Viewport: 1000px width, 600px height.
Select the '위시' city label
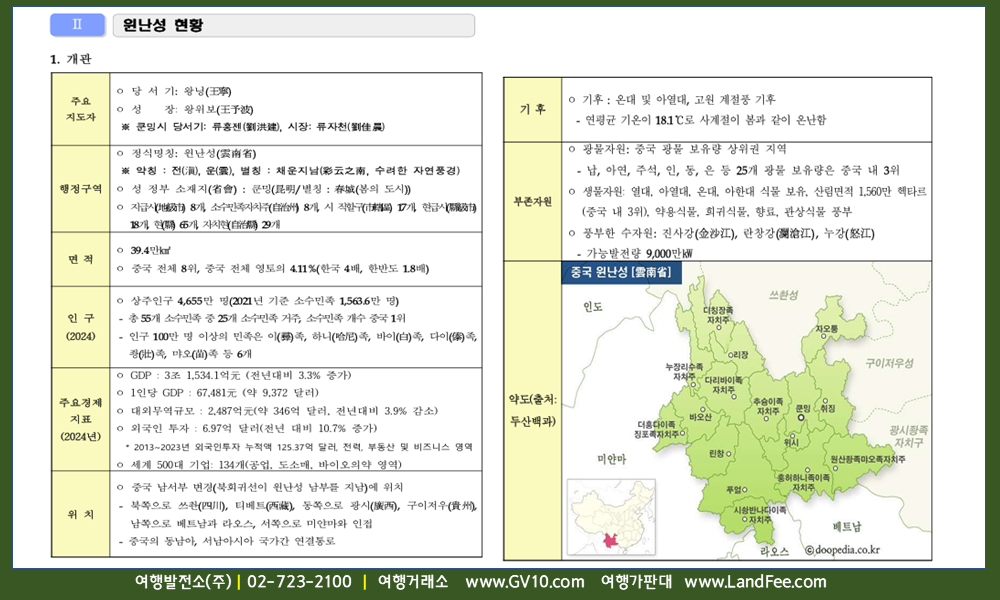tap(791, 442)
